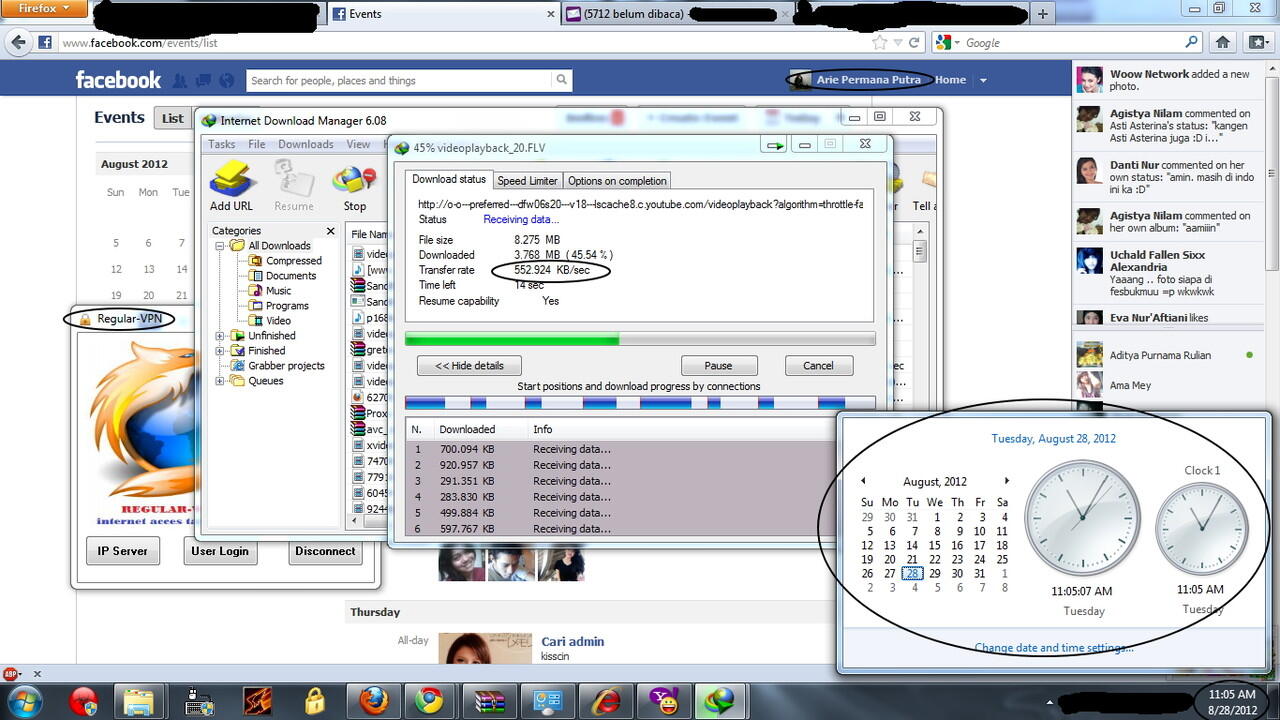Click the Facebook logo
The height and width of the screenshot is (720, 1280).
(118, 80)
